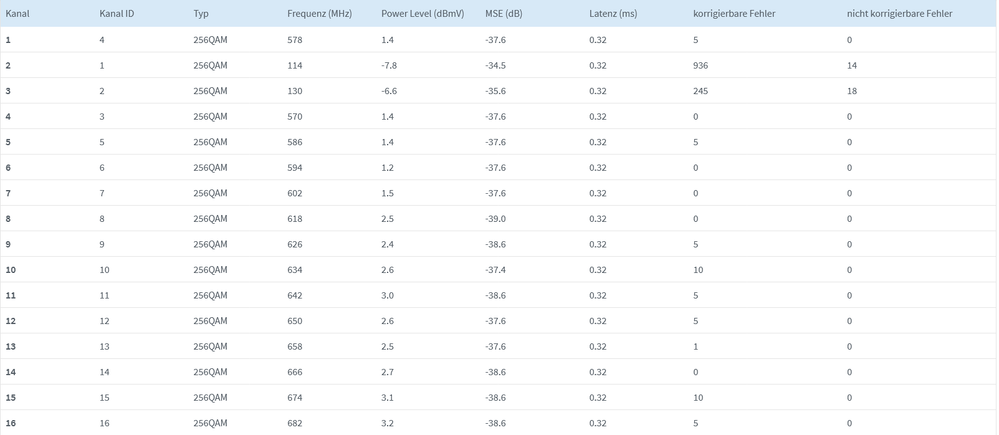
Task: Click the Kanal ID column header
Action: coord(117,14)
